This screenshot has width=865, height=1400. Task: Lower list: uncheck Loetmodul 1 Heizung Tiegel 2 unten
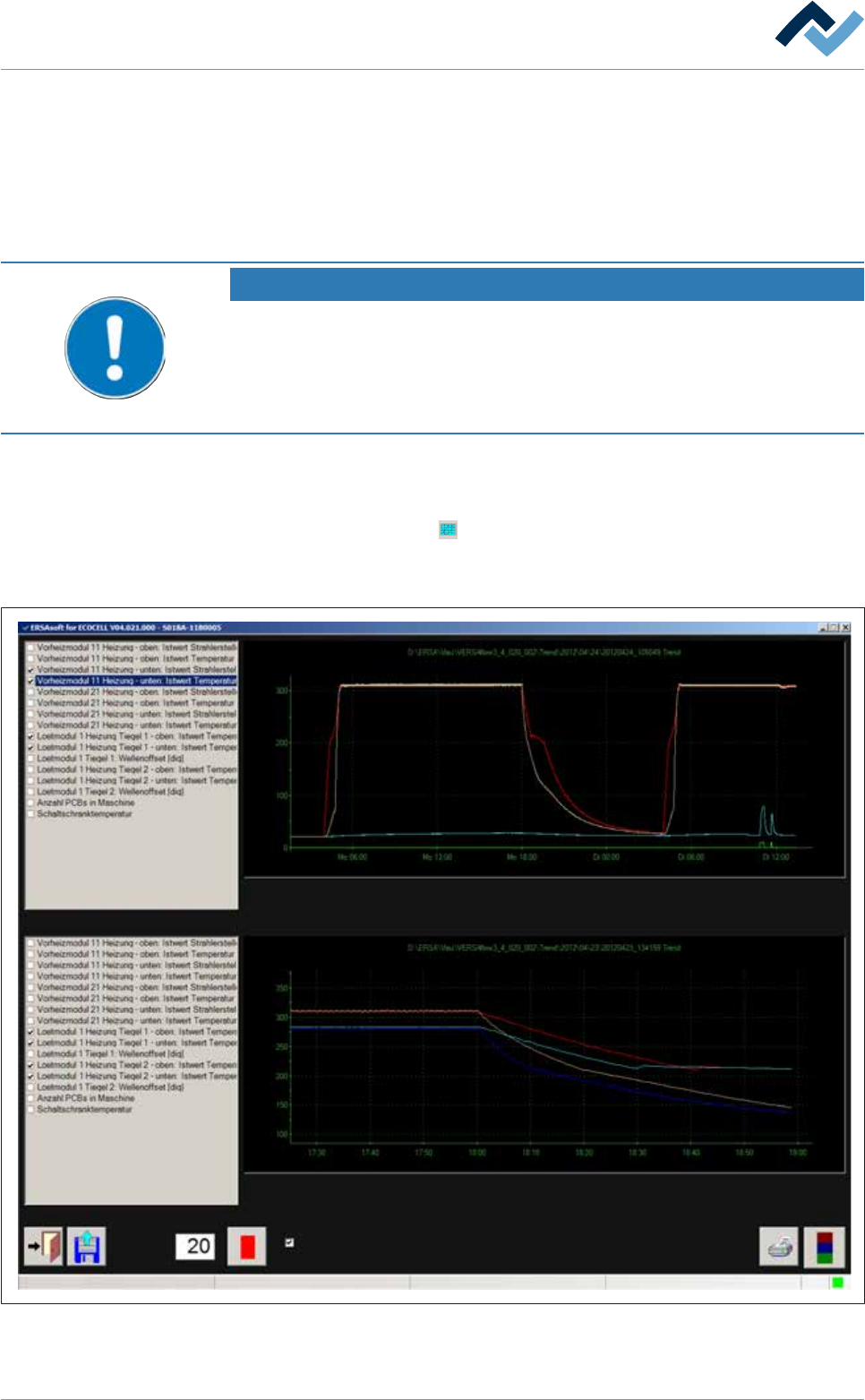(31, 1076)
